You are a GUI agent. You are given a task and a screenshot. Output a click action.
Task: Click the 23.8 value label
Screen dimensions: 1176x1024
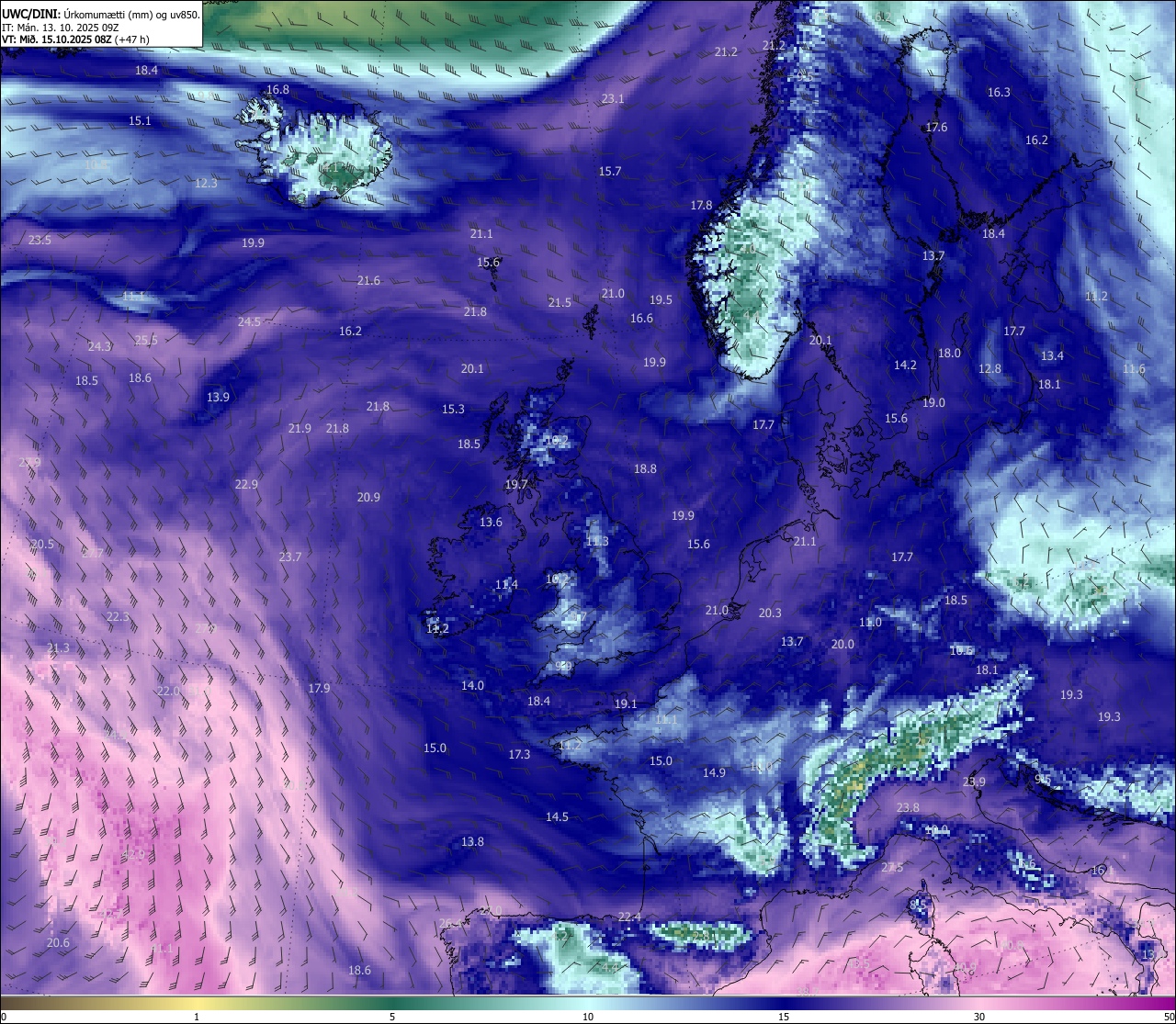coord(908,808)
